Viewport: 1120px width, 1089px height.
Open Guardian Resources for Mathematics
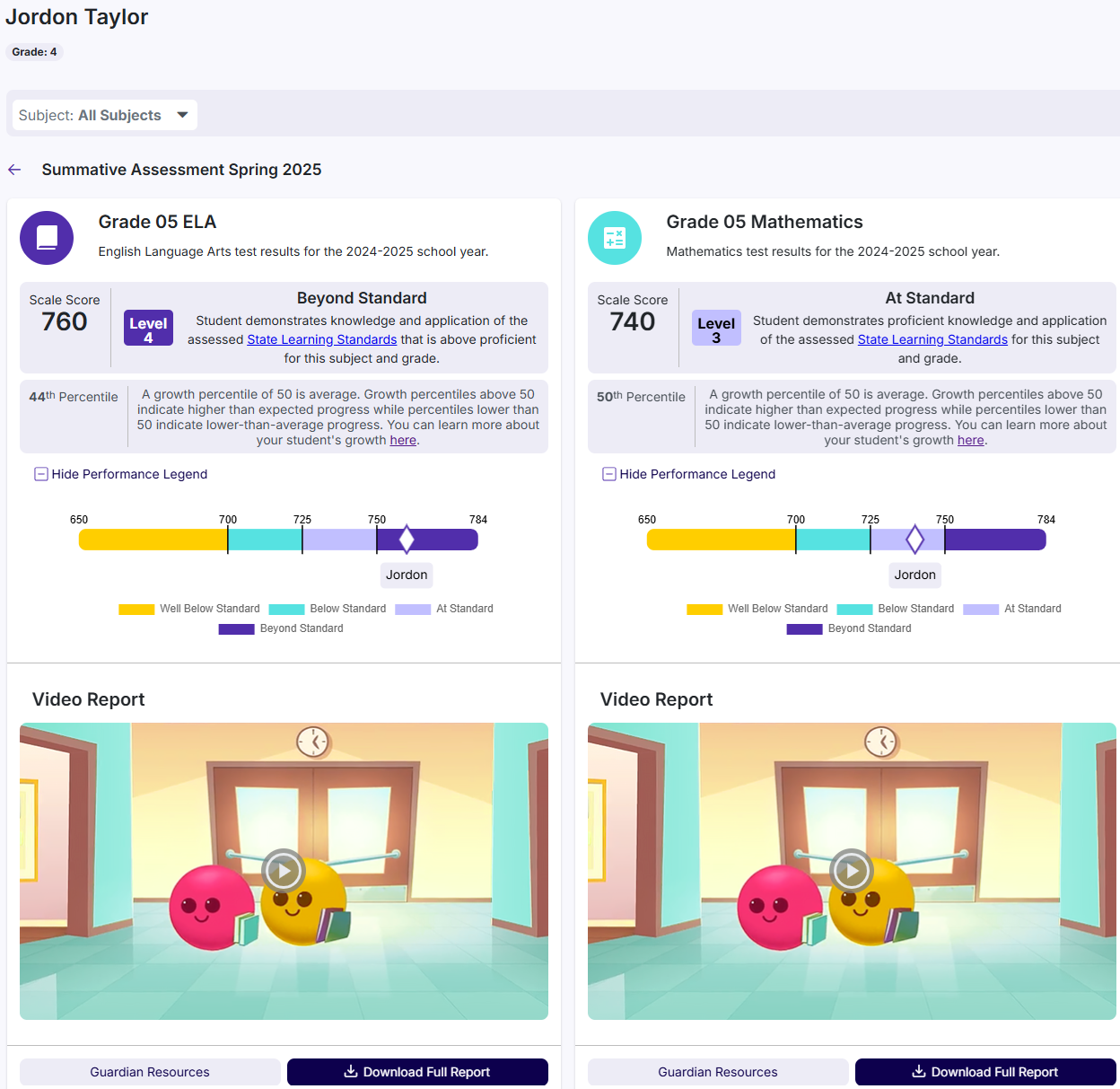[x=718, y=1072]
